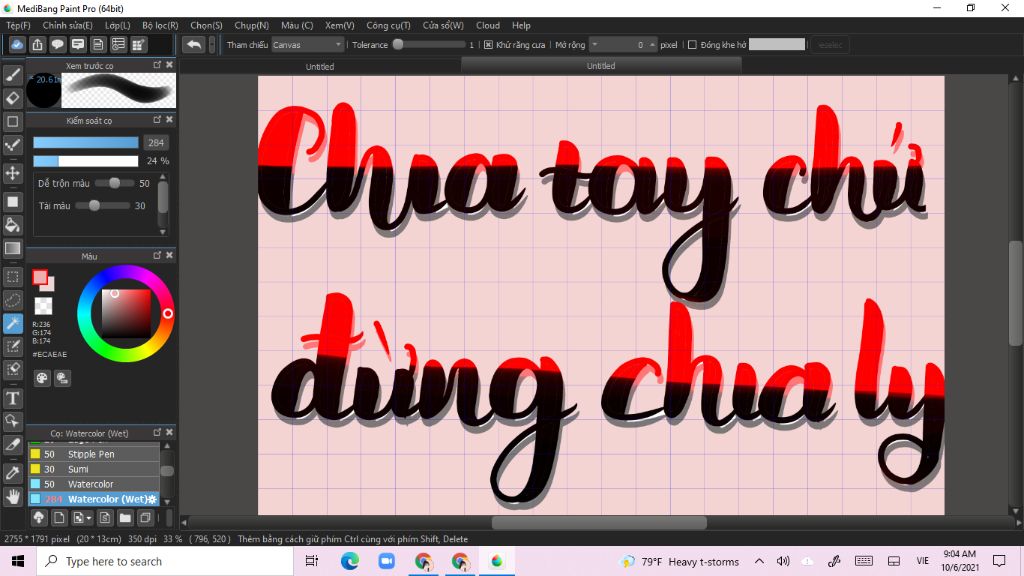Viewport: 1024px width, 576px height.
Task: Select the Watercolor brush
Action: 93,484
